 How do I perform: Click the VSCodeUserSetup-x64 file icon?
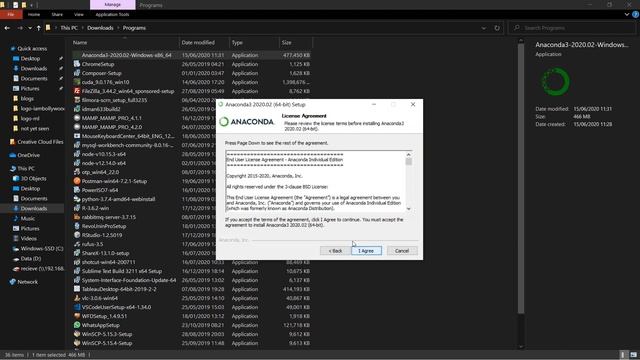click(x=77, y=307)
